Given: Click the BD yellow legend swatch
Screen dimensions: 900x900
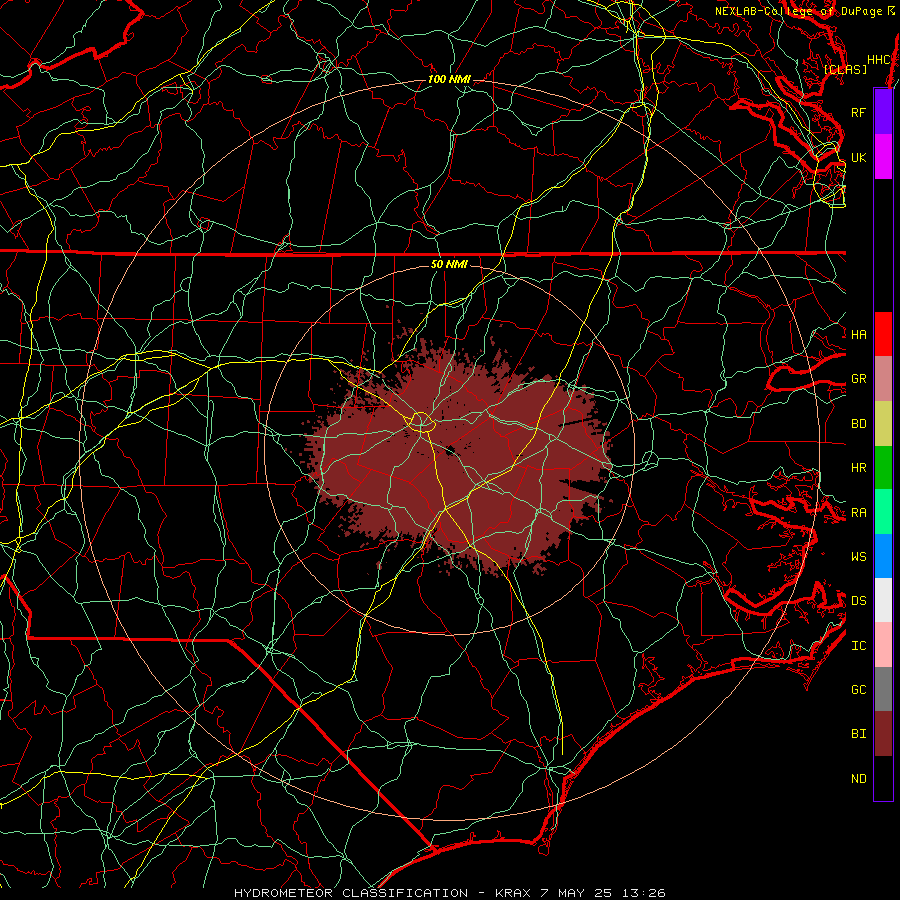Looking at the screenshot, I should click(x=883, y=424).
